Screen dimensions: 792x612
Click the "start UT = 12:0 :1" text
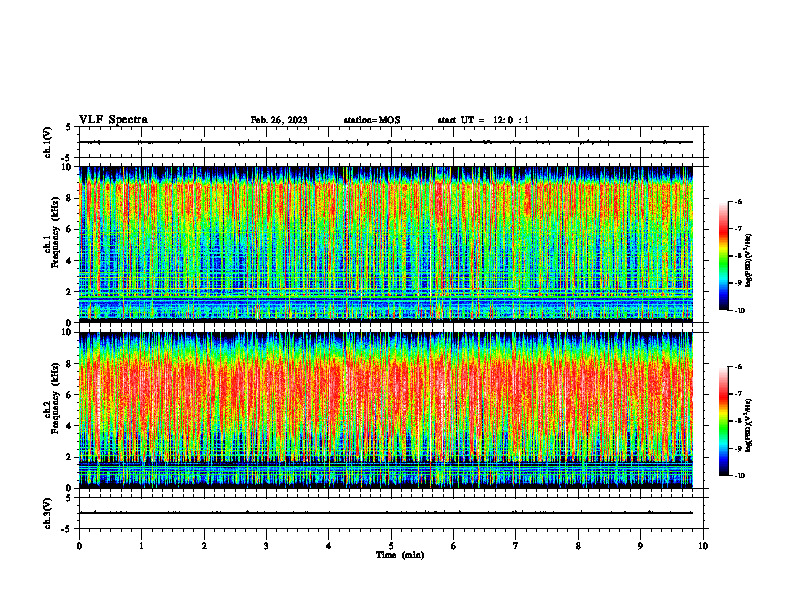click(x=483, y=120)
